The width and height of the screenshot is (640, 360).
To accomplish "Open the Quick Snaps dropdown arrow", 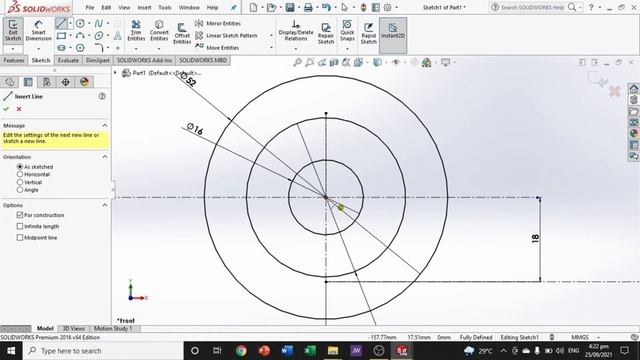I will [x=347, y=49].
